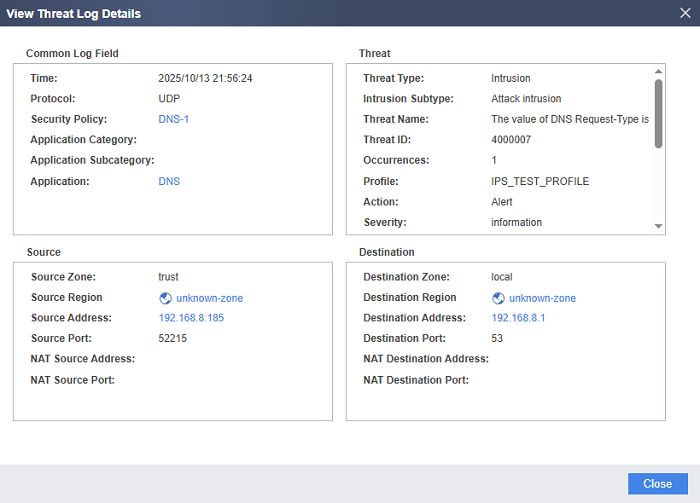Open the DNS-1 security policy link

174,119
